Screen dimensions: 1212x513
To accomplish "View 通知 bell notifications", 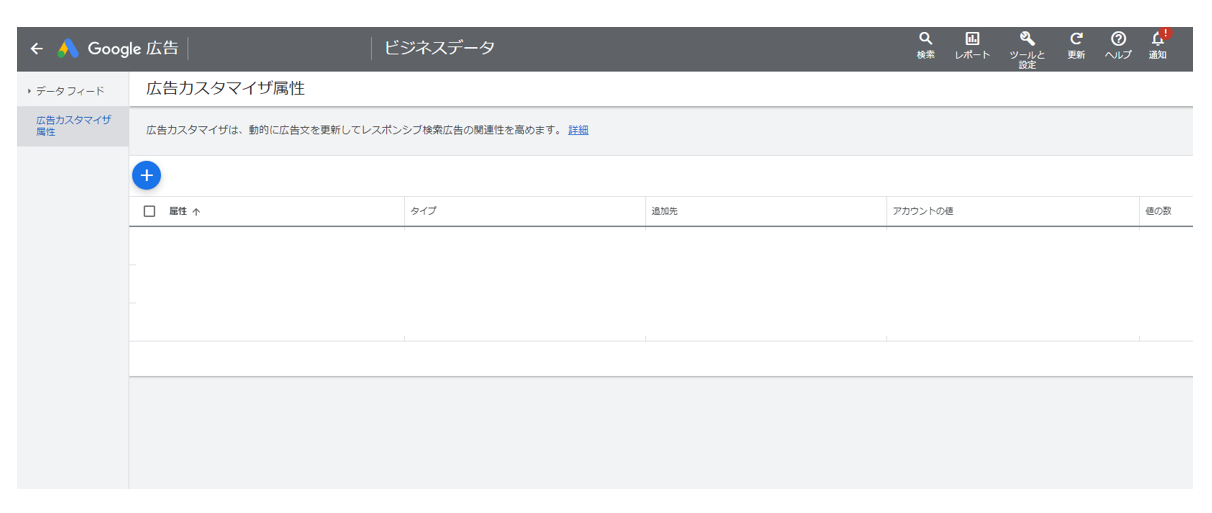I will point(1158,46).
